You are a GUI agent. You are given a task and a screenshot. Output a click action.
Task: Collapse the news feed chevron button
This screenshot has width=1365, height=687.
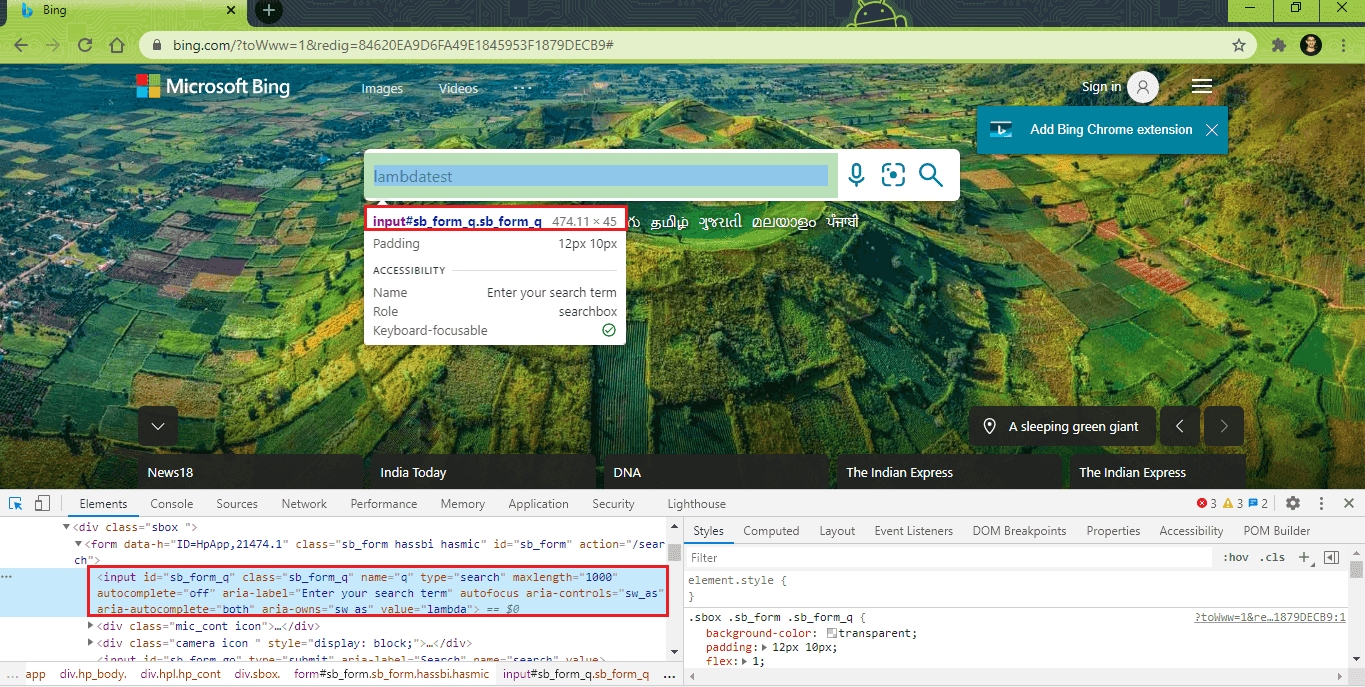click(x=158, y=426)
